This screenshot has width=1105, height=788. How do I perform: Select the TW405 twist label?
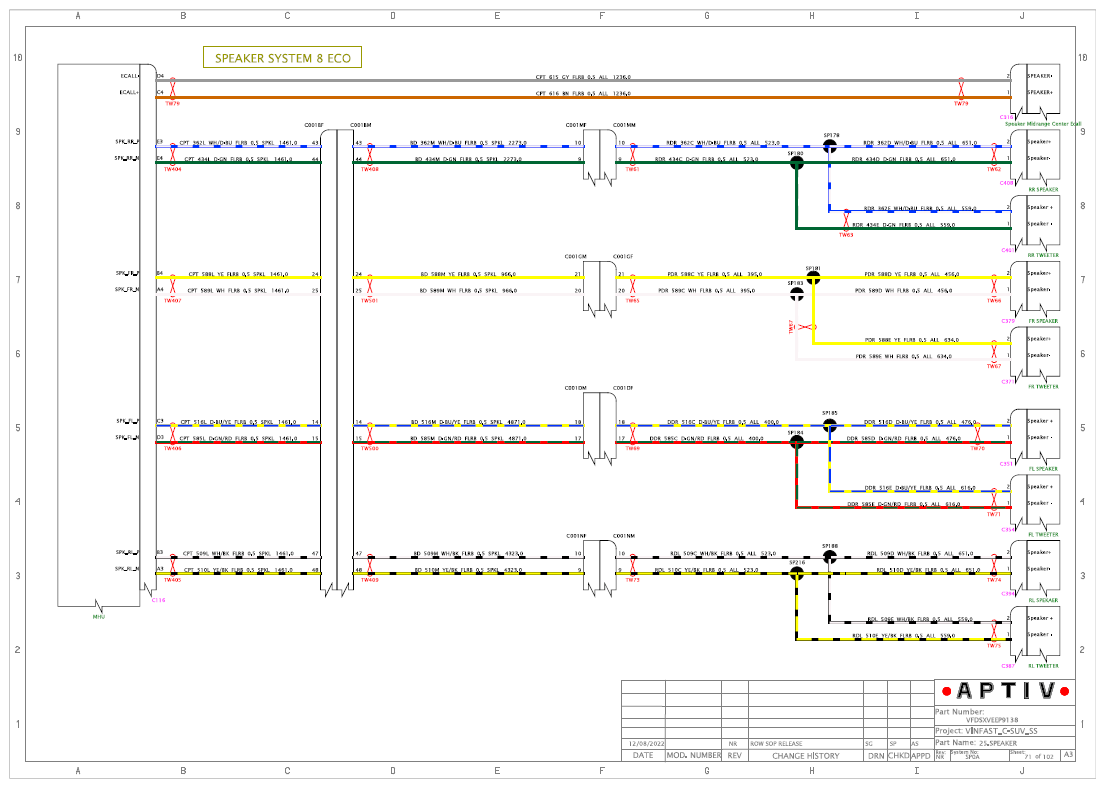[173, 580]
